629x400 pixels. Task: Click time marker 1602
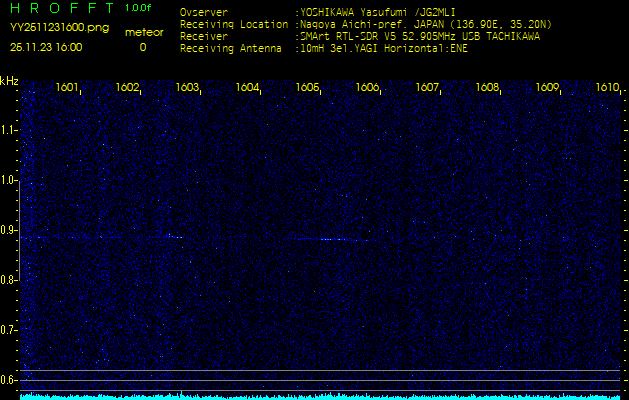pos(127,87)
